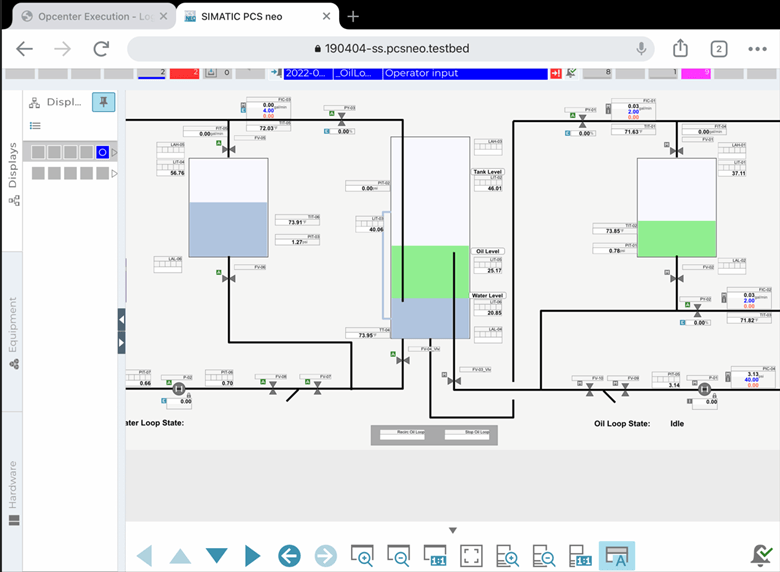Expand the bottom toolbar collapse triangle
Image resolution: width=780 pixels, height=572 pixels.
(453, 530)
